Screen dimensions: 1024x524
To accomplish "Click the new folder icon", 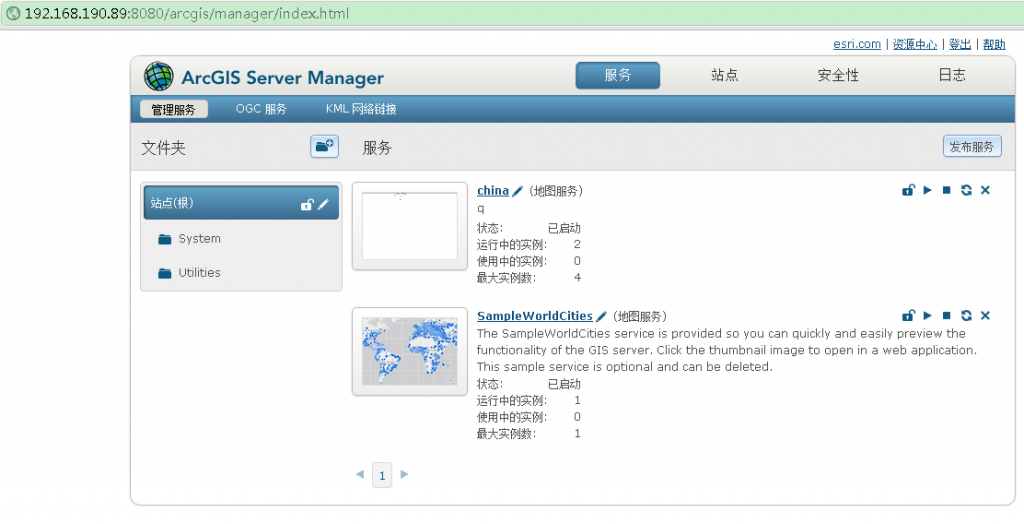I will tap(325, 146).
